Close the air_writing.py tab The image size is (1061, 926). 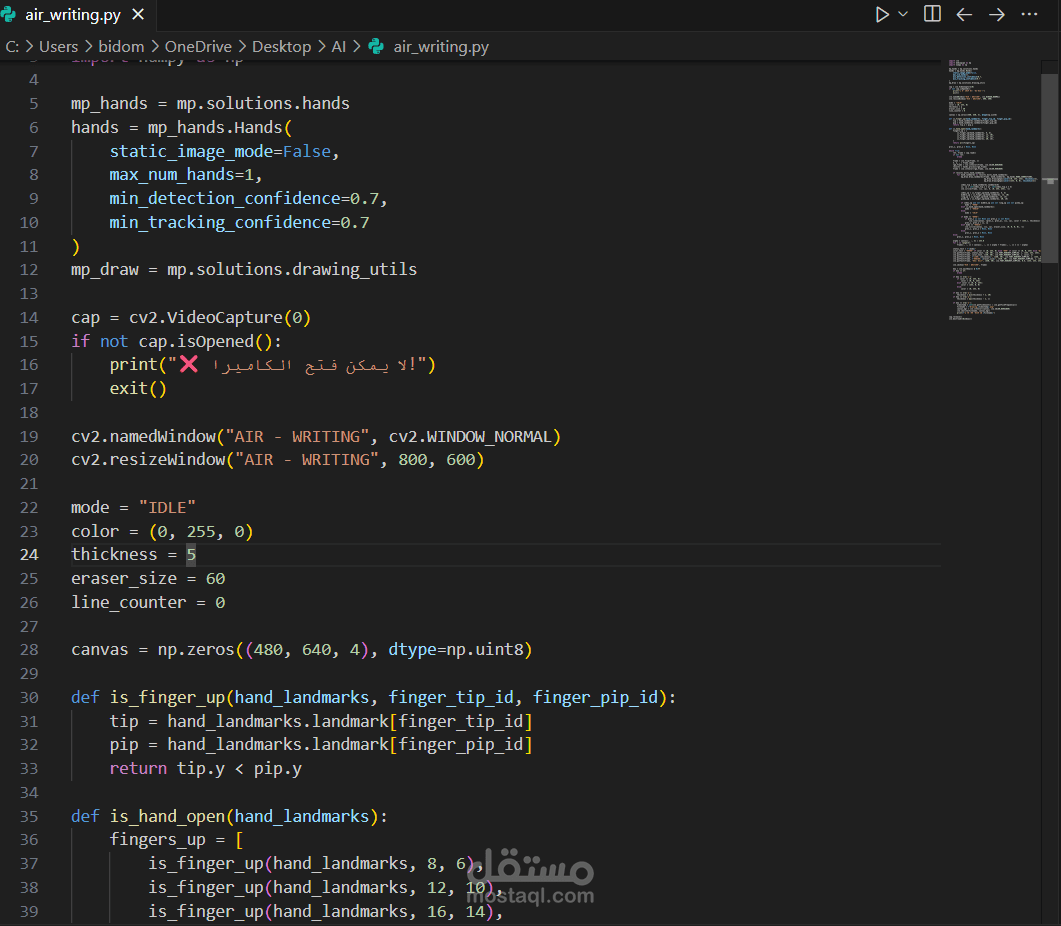coord(138,14)
